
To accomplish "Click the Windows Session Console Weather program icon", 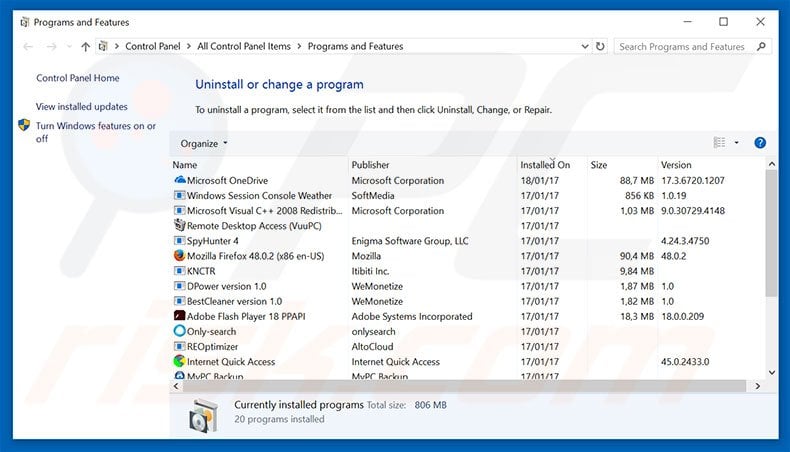I will 179,195.
